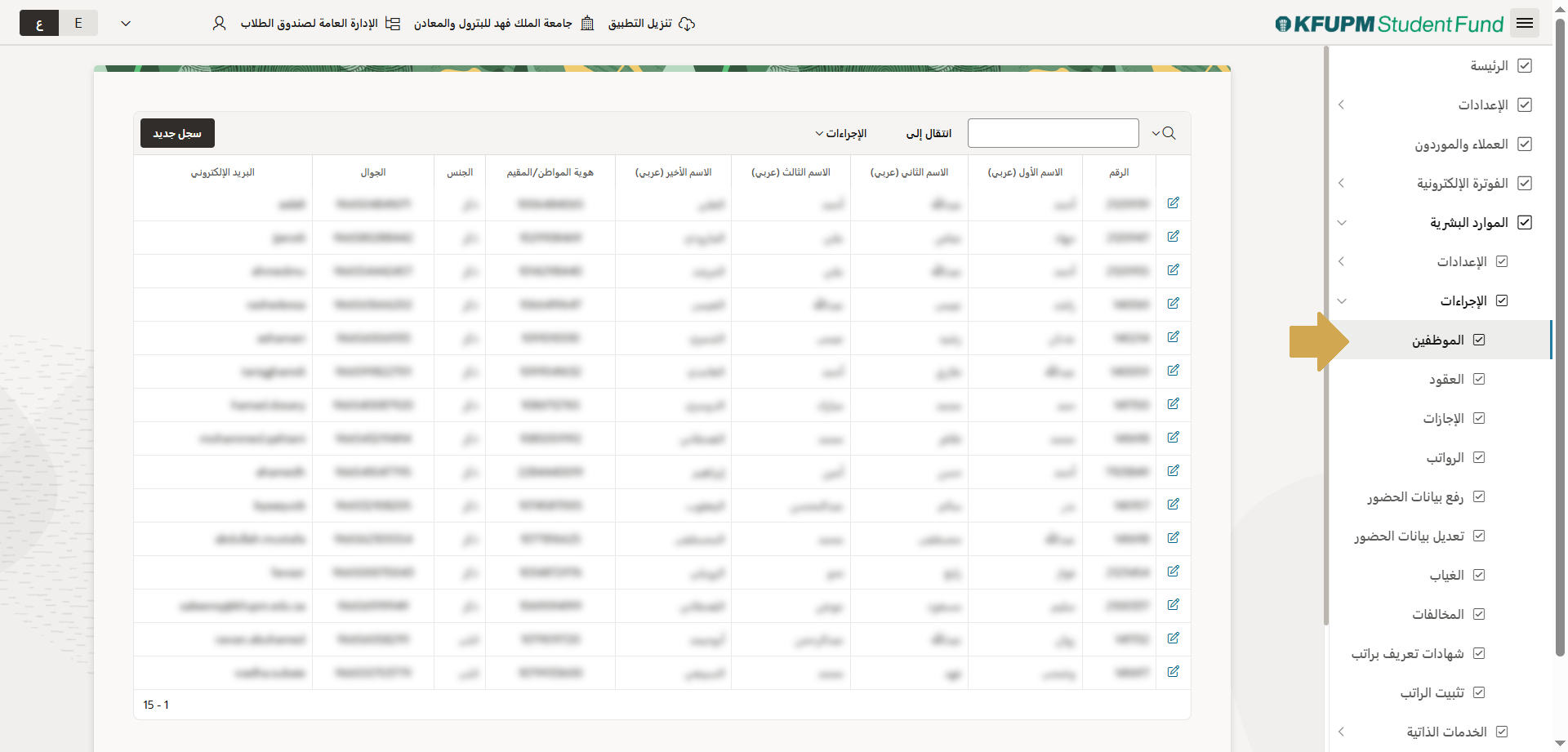Click the user profile icon in the header
1568x752 pixels.
[219, 24]
